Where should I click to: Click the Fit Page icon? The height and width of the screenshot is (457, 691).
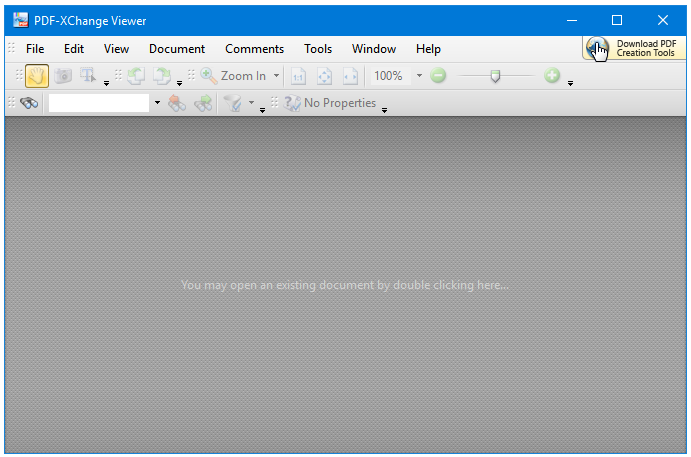coord(324,76)
